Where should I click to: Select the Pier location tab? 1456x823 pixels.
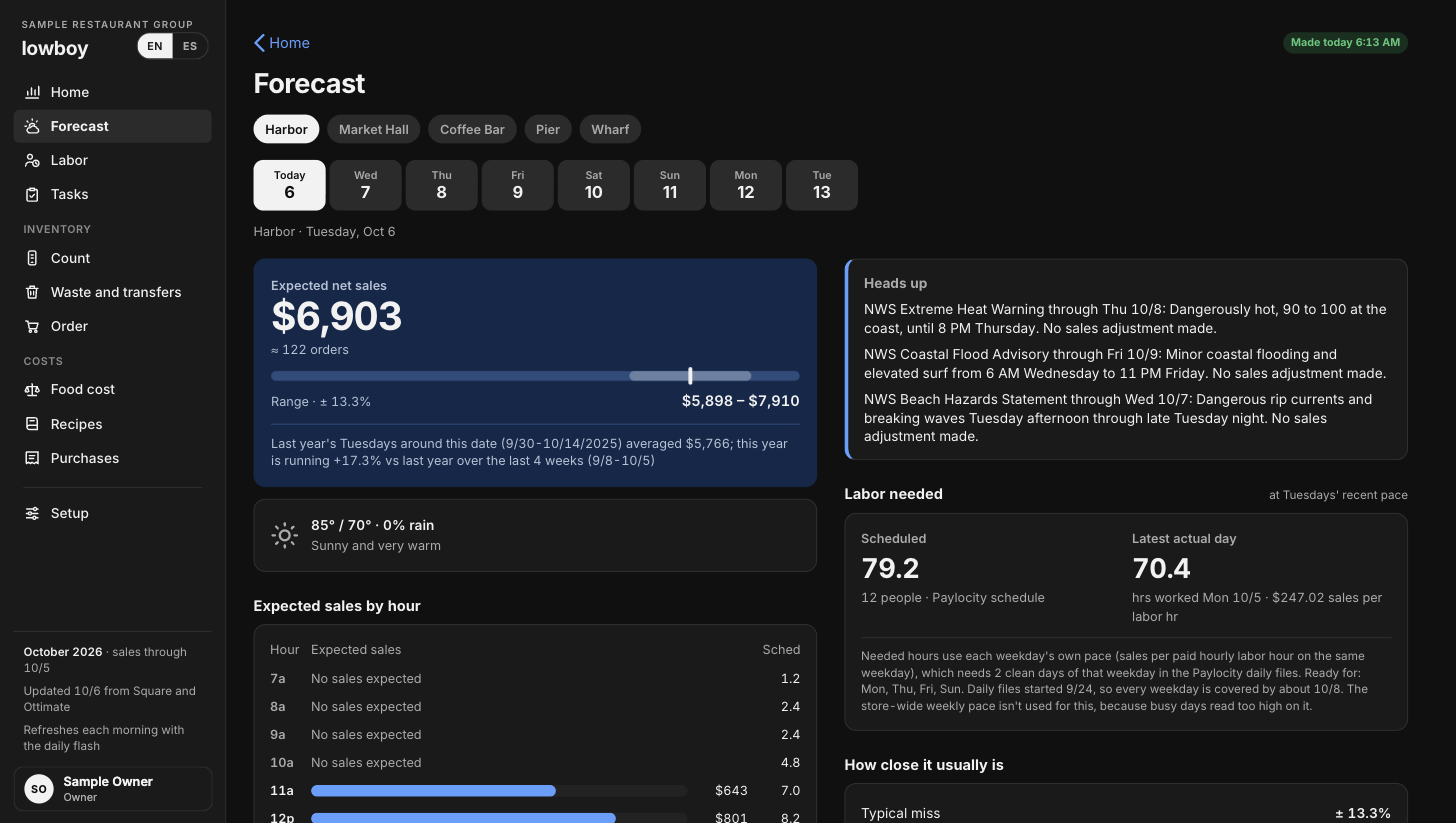[548, 129]
